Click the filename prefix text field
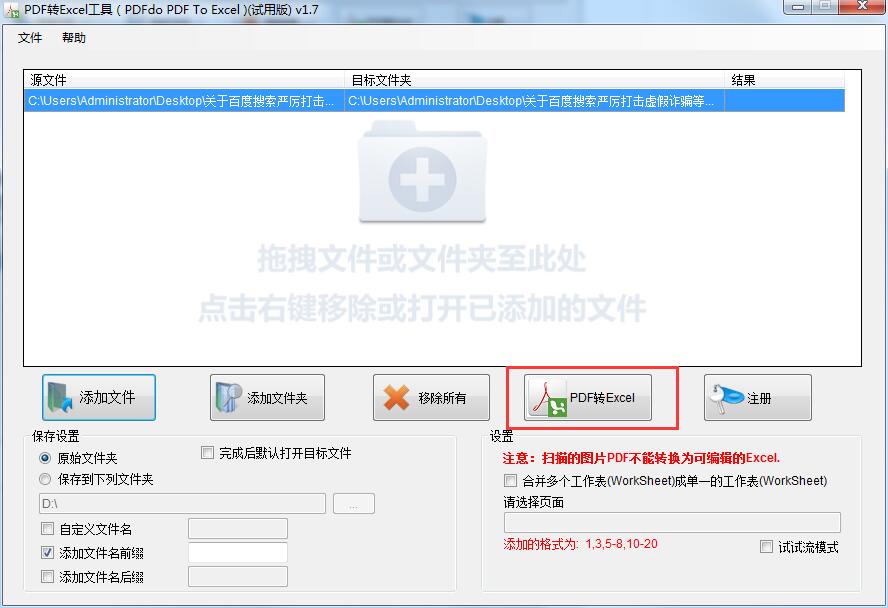 tap(238, 553)
